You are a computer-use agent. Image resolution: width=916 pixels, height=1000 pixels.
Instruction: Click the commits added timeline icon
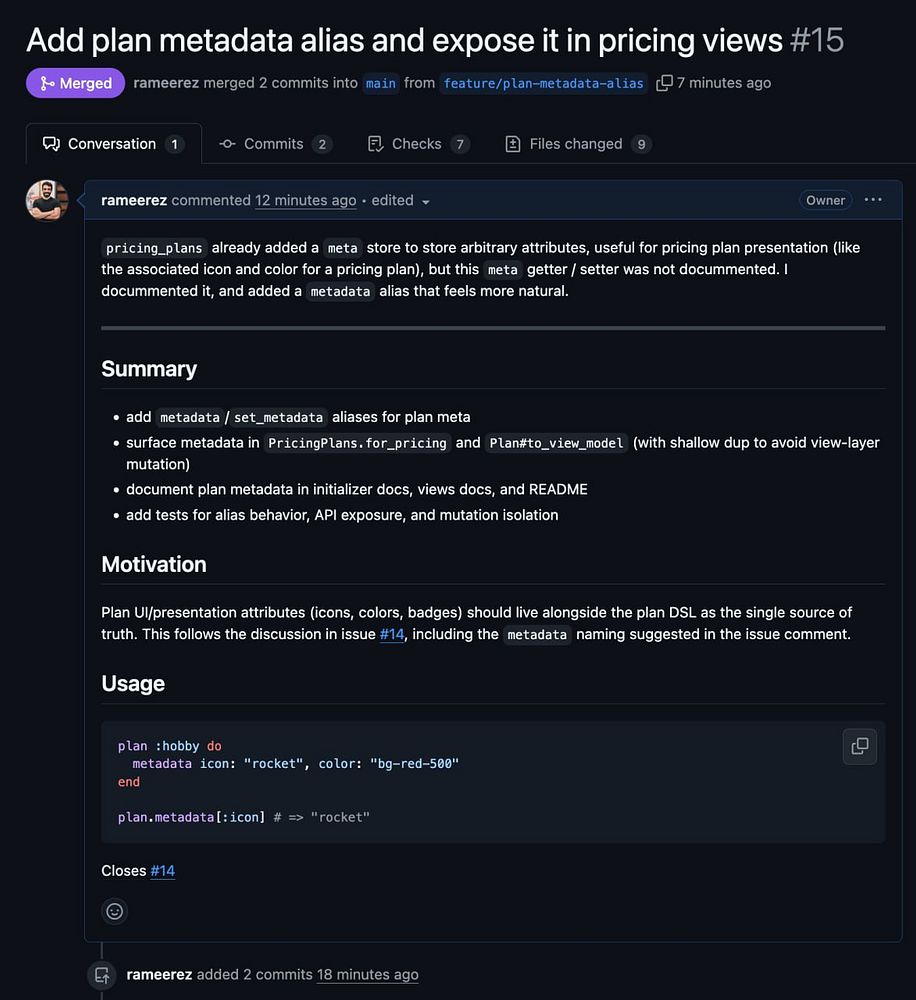101,975
